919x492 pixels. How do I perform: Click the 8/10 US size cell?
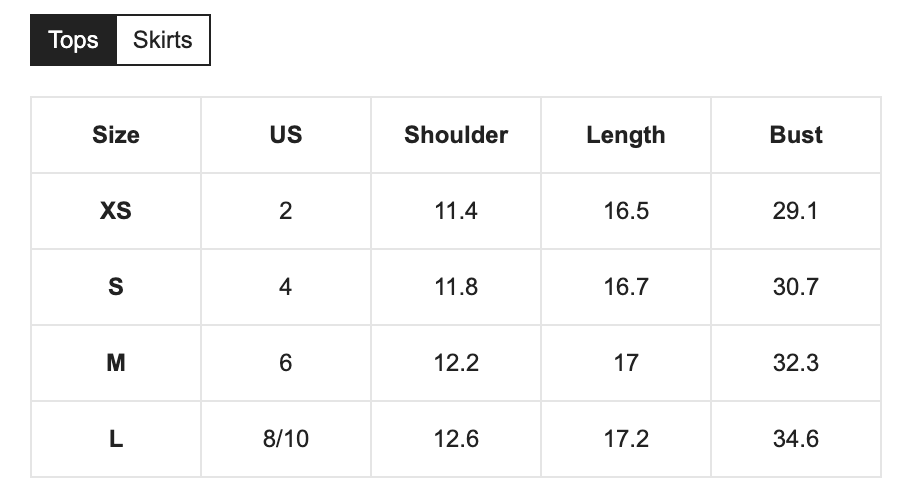point(286,439)
